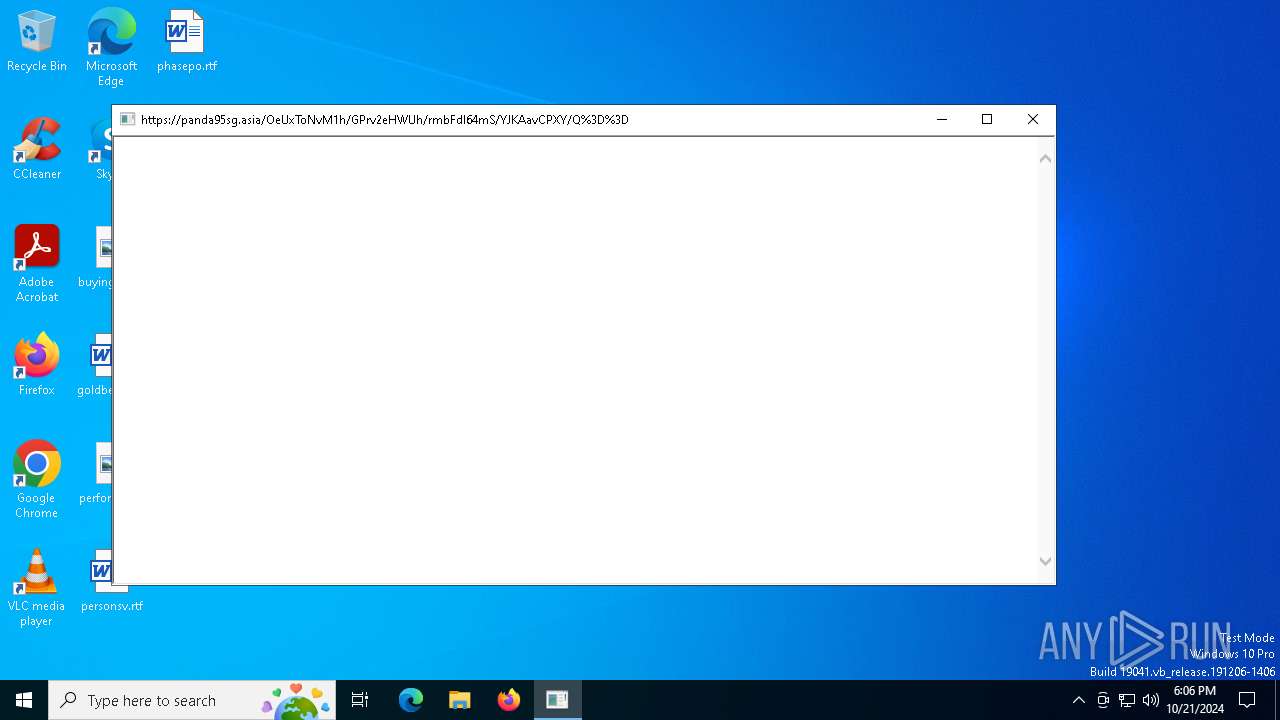The width and height of the screenshot is (1280, 720).
Task: Maximize the panda95sg.asia window
Action: pyautogui.click(x=987, y=119)
